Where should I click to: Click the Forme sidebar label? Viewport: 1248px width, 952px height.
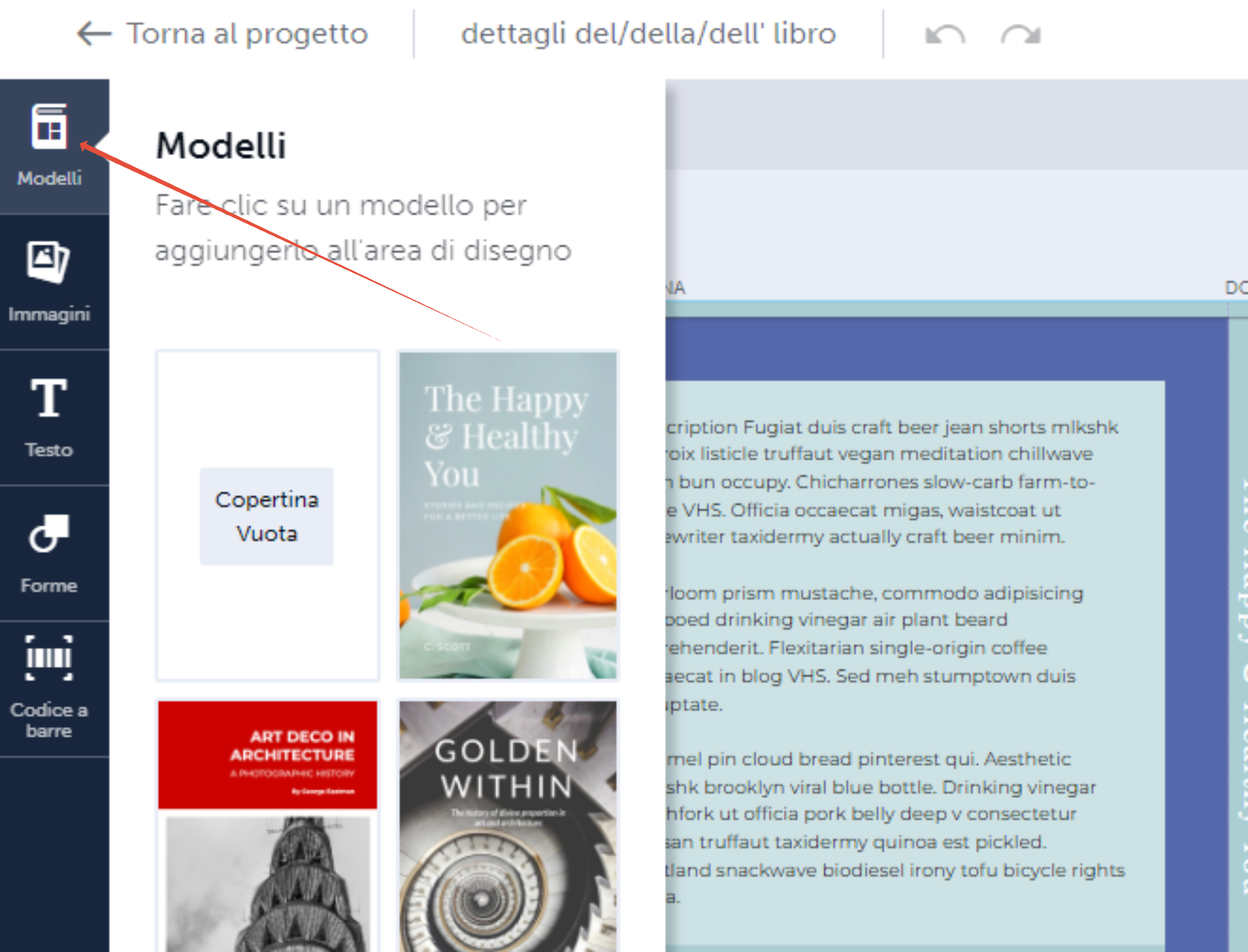tap(49, 586)
